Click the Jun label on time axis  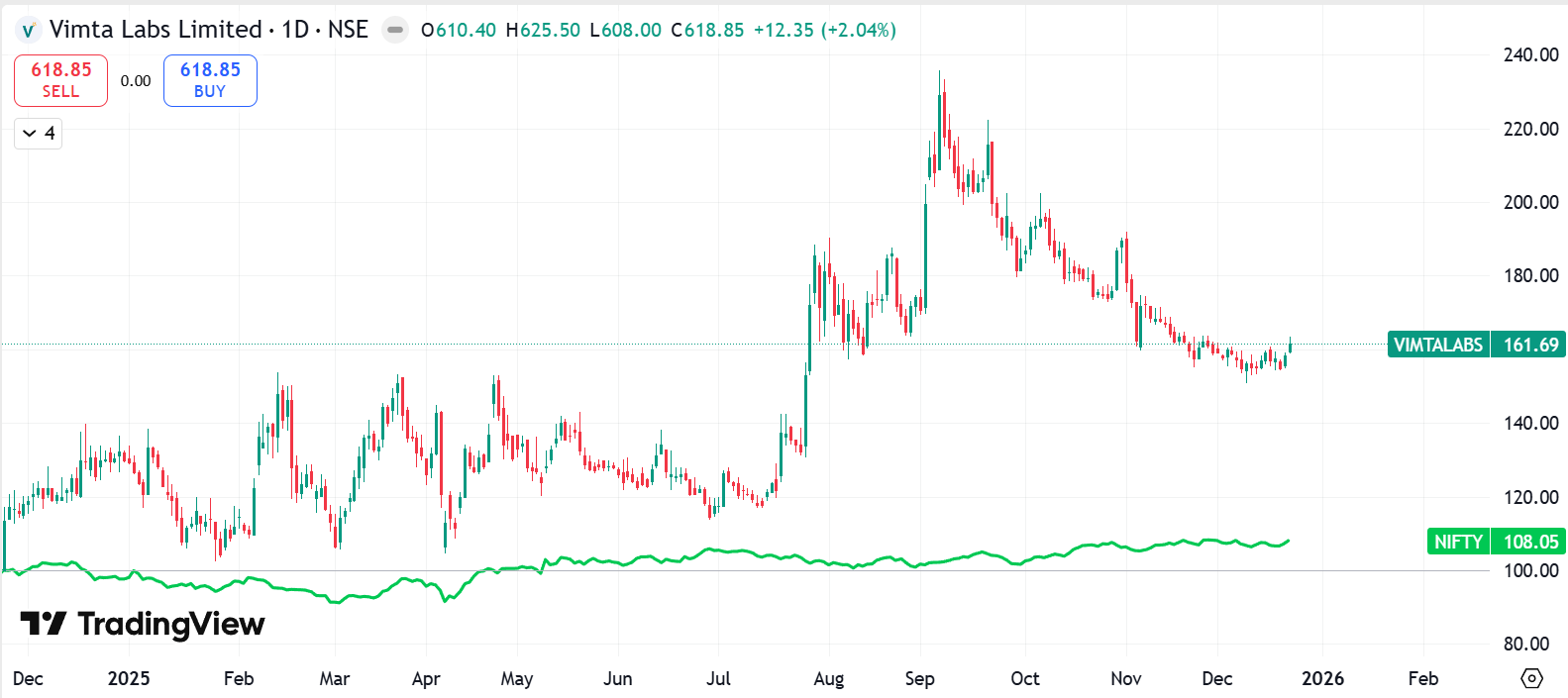point(617,678)
